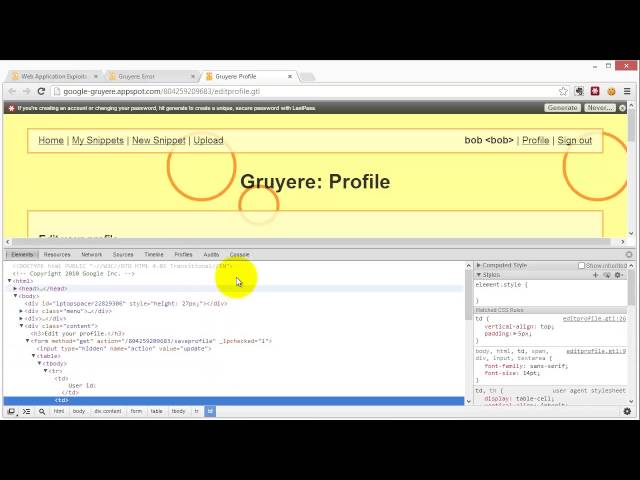Image resolution: width=640 pixels, height=480 pixels.
Task: Close the DevTools panel
Action: [629, 254]
